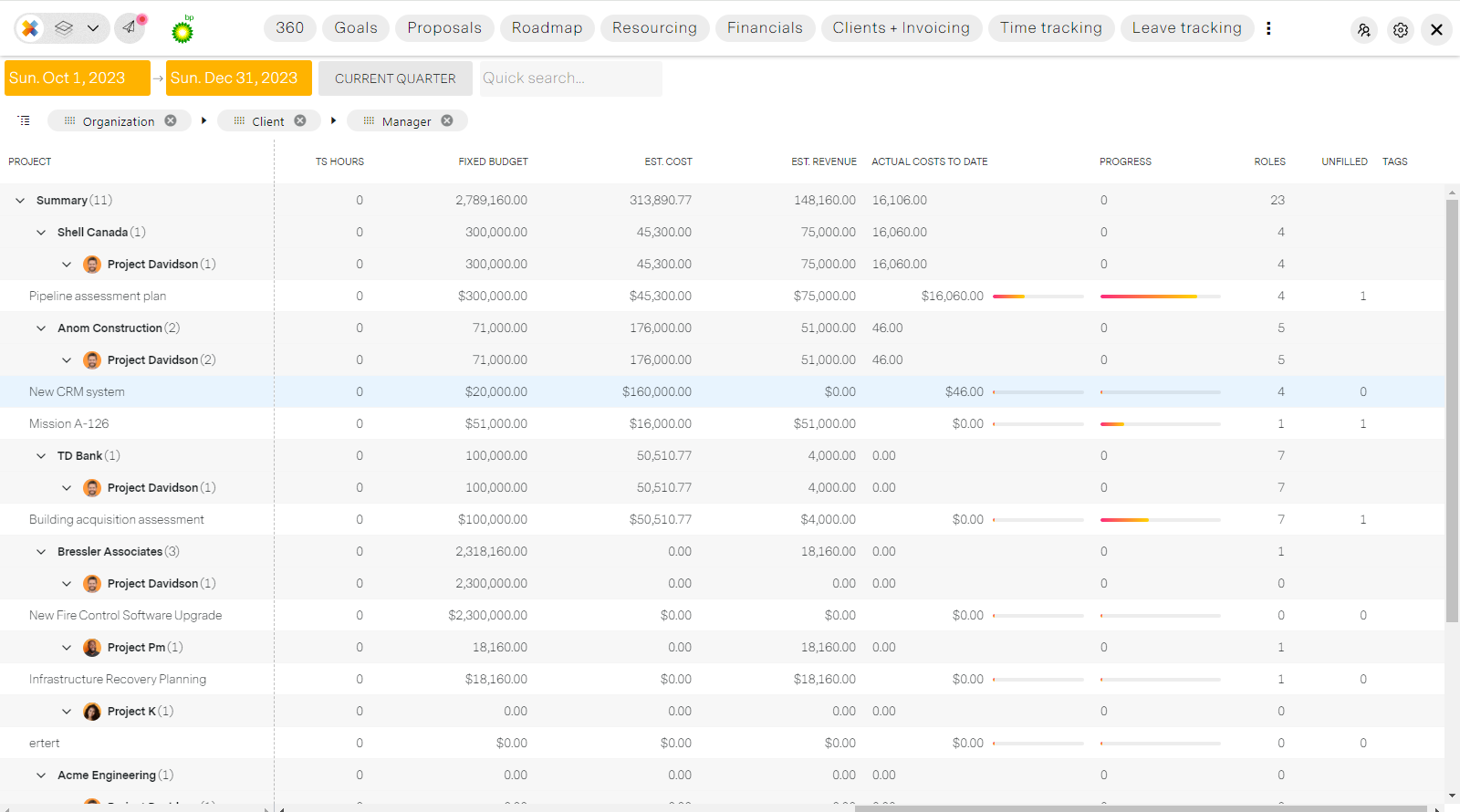Image resolution: width=1460 pixels, height=812 pixels.
Task: Click the colorful X app logo
Action: pyautogui.click(x=30, y=28)
